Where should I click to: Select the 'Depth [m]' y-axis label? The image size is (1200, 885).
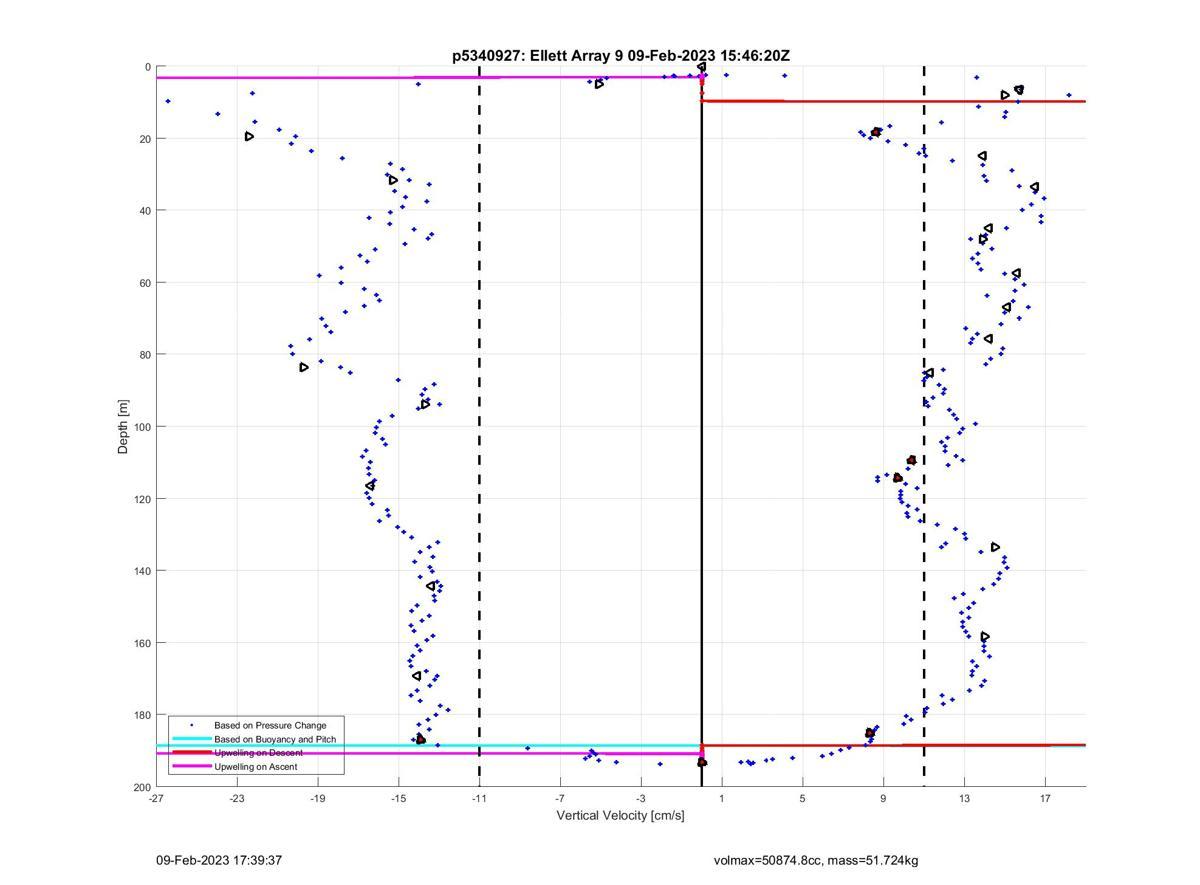(124, 426)
